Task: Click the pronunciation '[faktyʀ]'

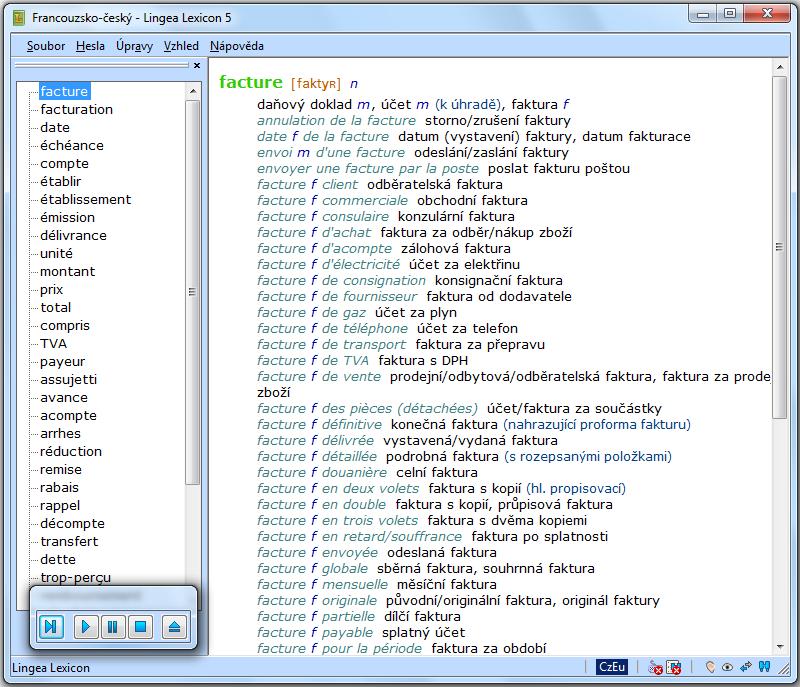Action: pyautogui.click(x=316, y=84)
